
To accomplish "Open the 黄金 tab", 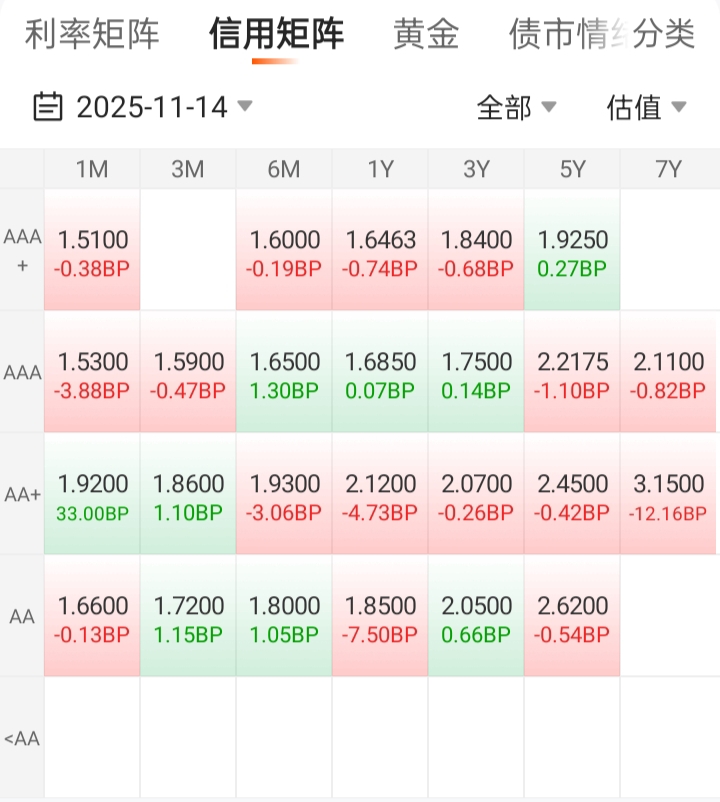I will (426, 34).
